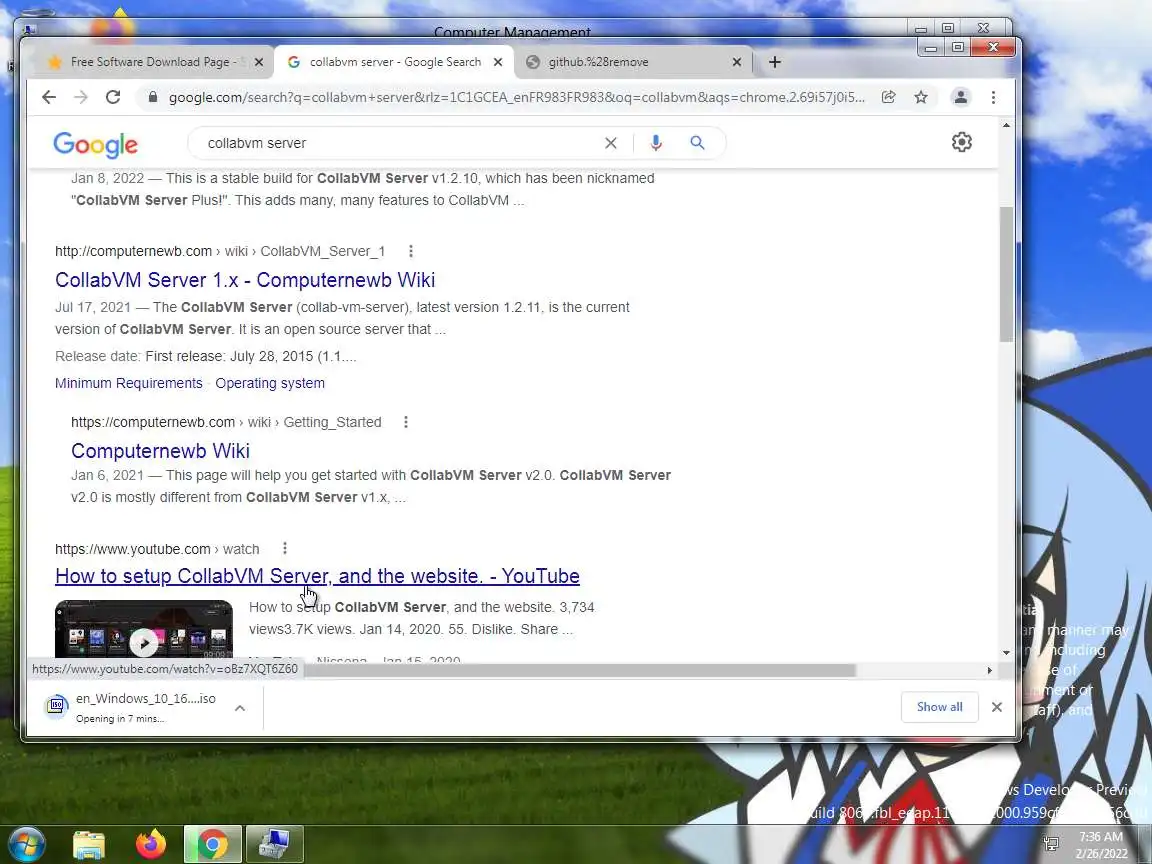The image size is (1152, 864).
Task: Switch to Computer Management taskbar button
Action: pyautogui.click(x=274, y=844)
